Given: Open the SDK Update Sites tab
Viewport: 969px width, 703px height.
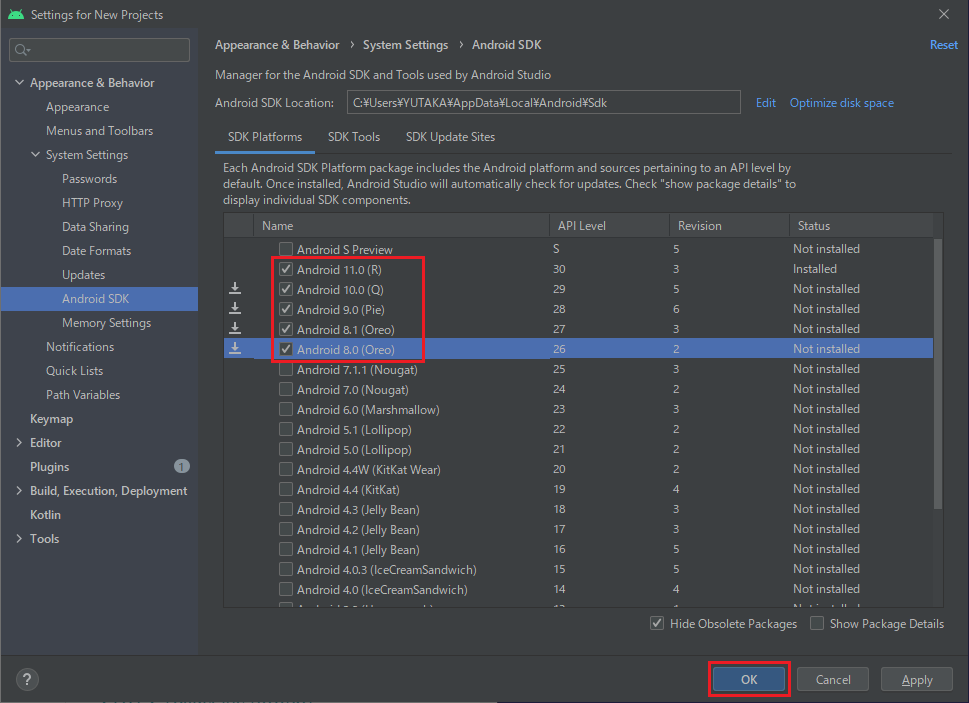Looking at the screenshot, I should click(x=450, y=137).
